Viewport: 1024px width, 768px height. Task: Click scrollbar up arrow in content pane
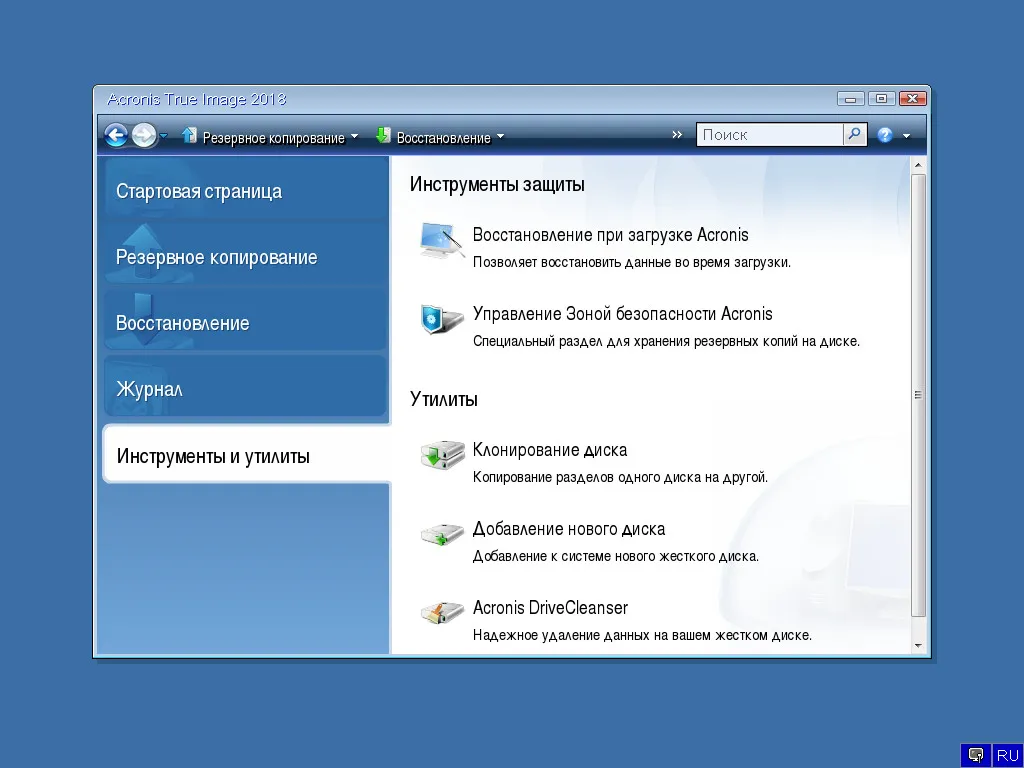[x=918, y=165]
